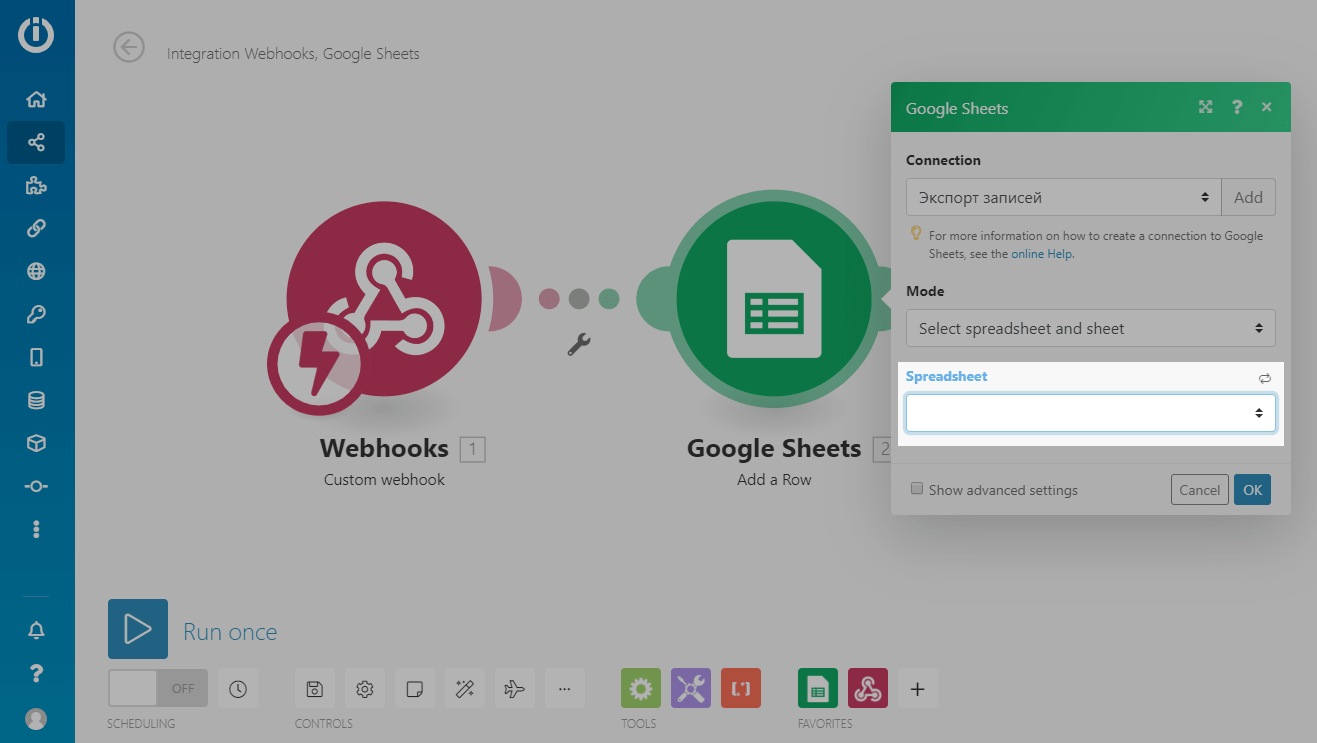Image resolution: width=1317 pixels, height=743 pixels.
Task: Click the explain flow airplane icon
Action: tap(514, 689)
